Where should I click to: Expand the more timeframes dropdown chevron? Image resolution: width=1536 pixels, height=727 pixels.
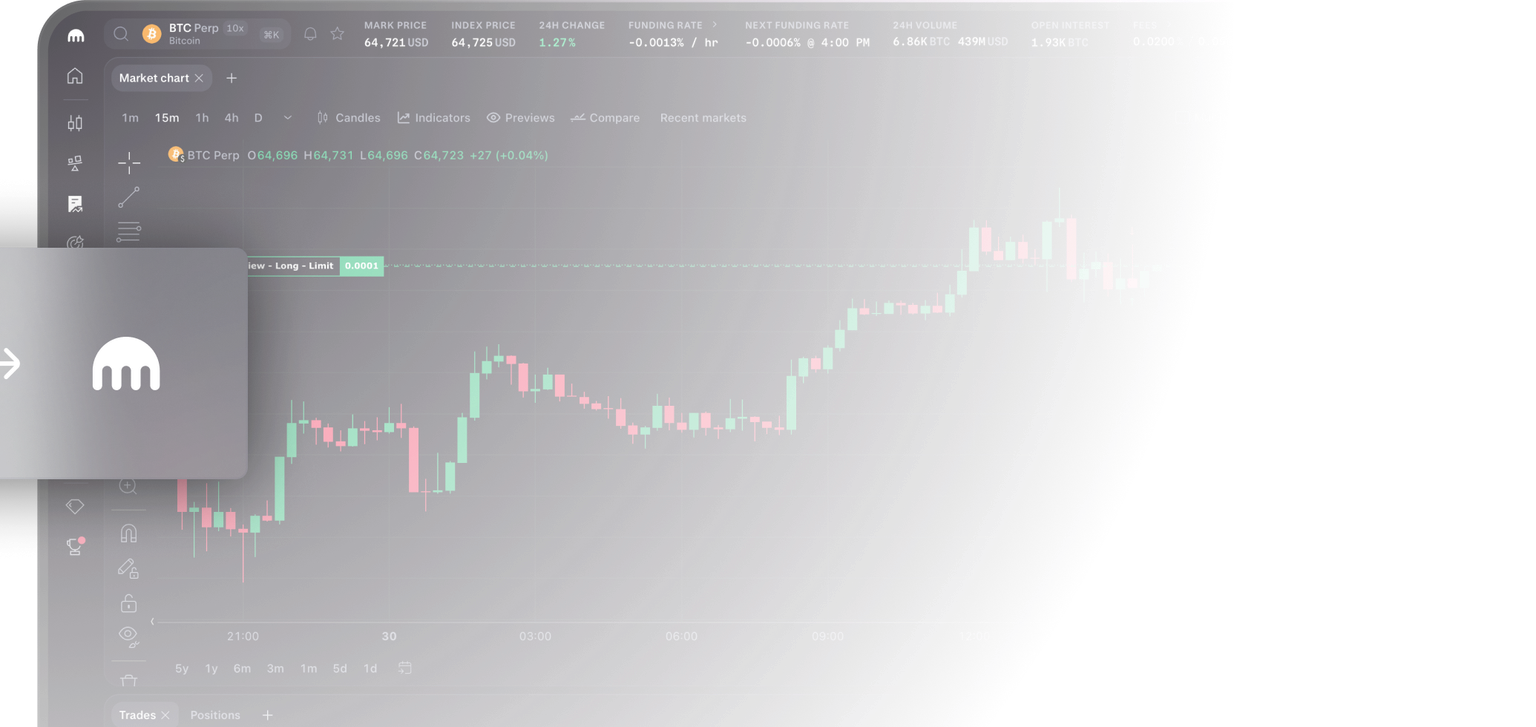point(288,118)
